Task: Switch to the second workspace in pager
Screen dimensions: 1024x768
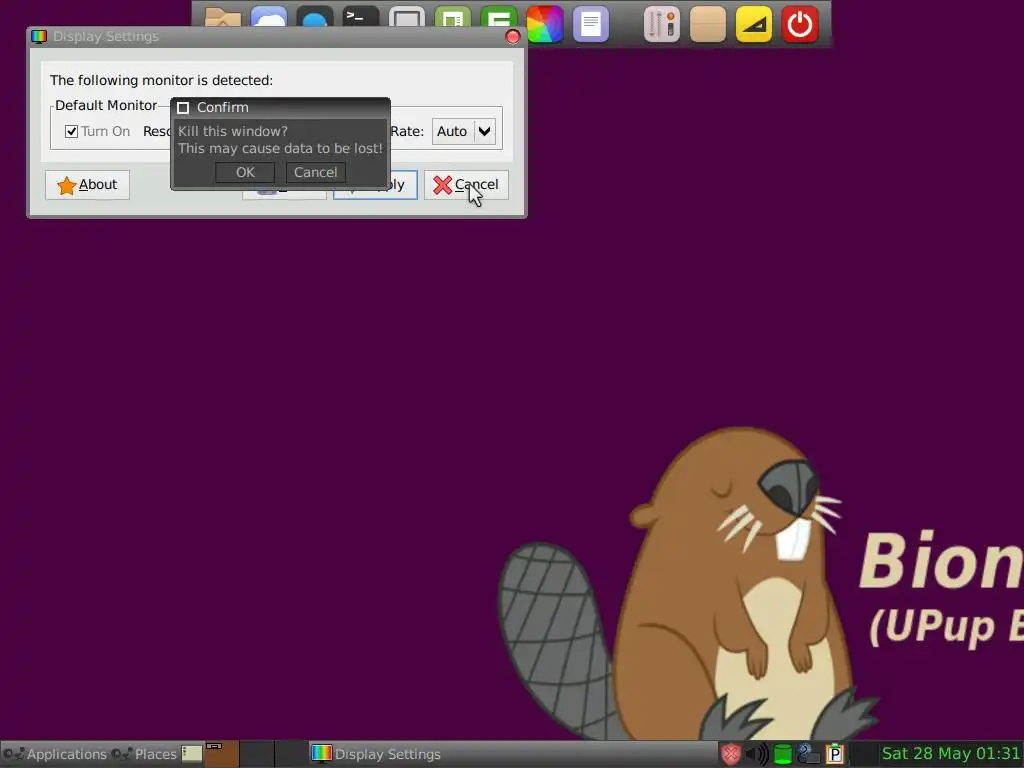Action: (257, 754)
